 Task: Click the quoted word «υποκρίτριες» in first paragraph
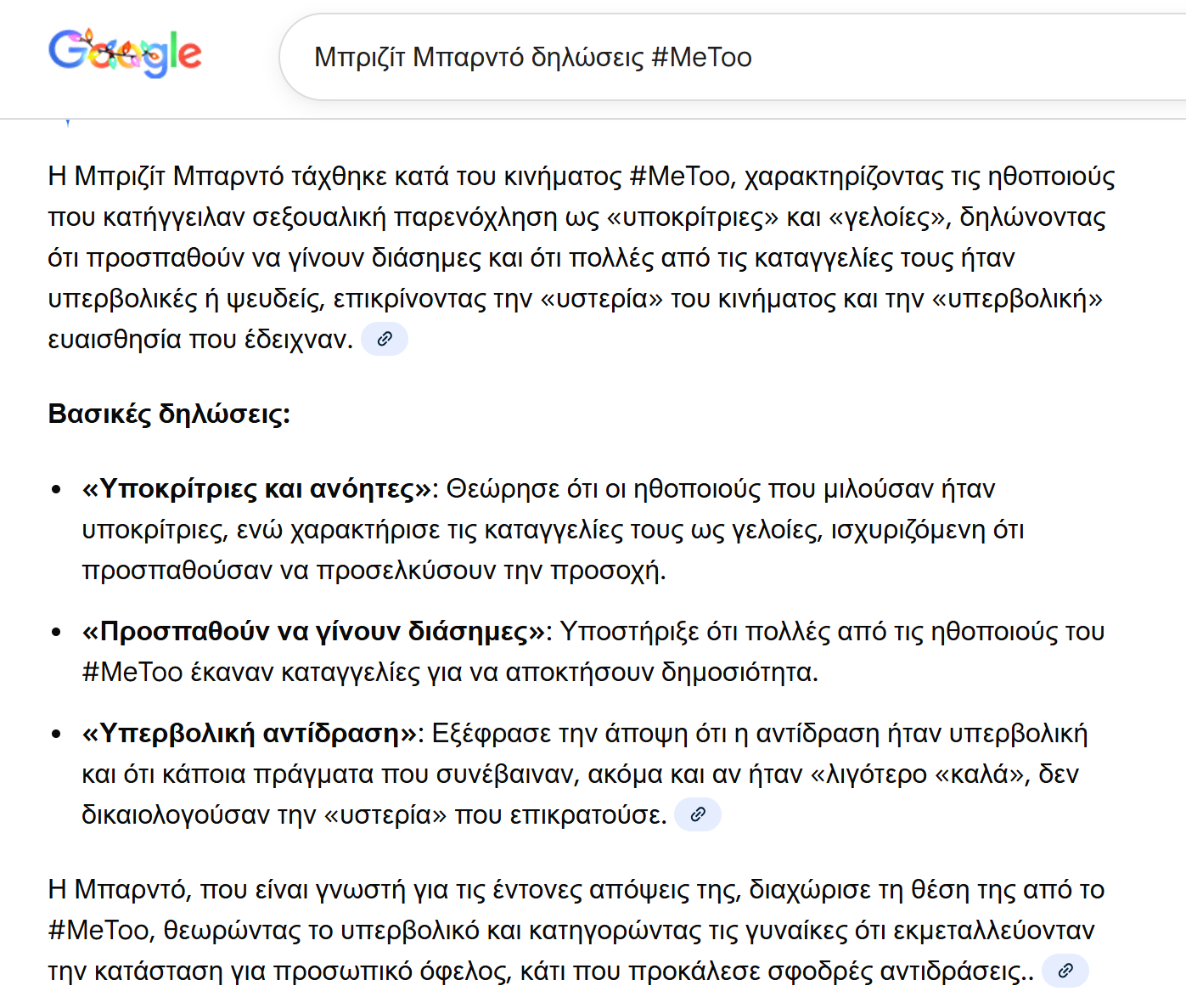(693, 217)
